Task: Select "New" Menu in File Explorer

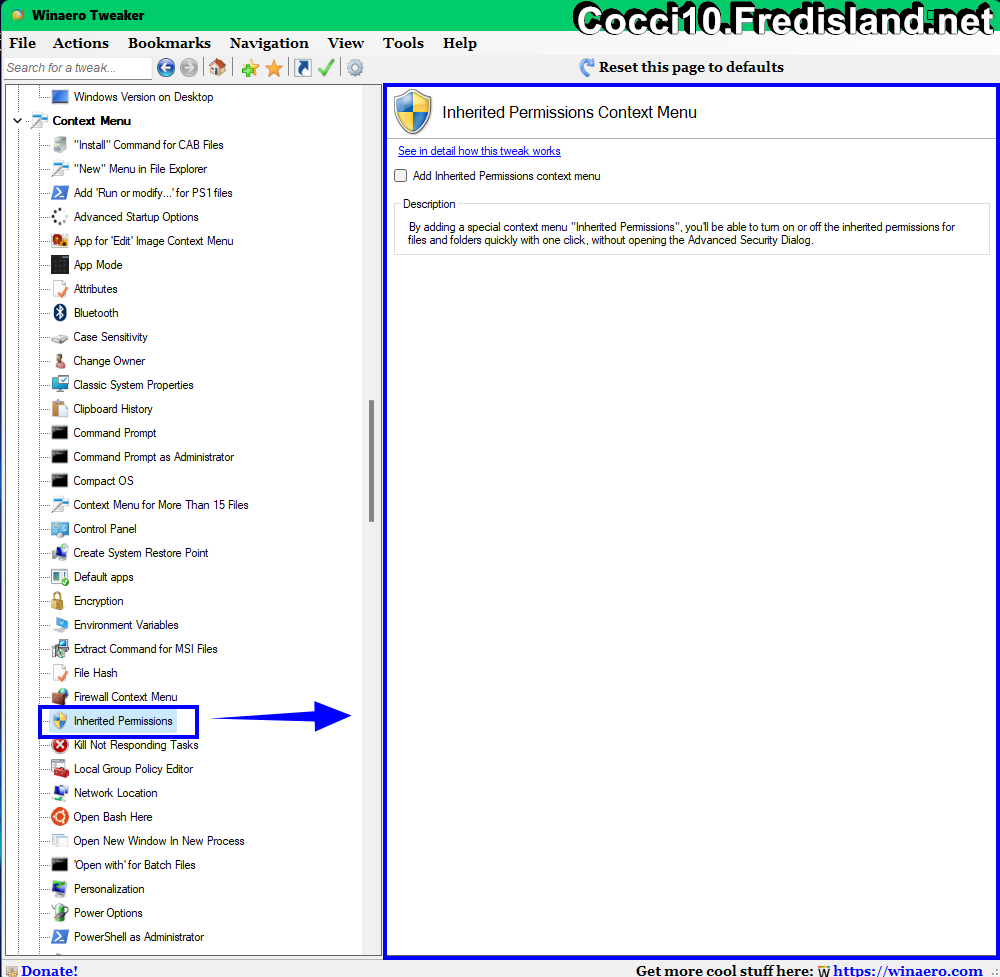Action: click(x=140, y=169)
